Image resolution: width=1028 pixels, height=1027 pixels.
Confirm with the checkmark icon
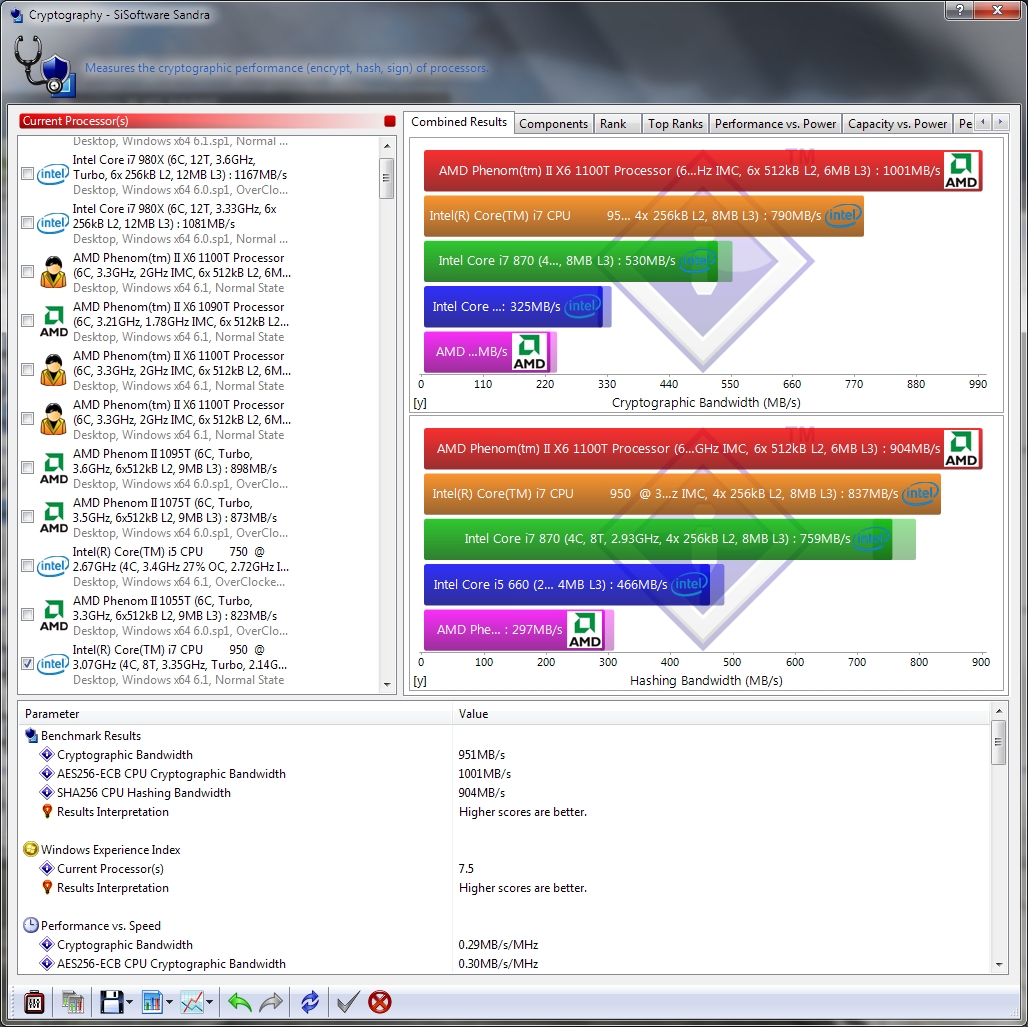pos(347,1001)
